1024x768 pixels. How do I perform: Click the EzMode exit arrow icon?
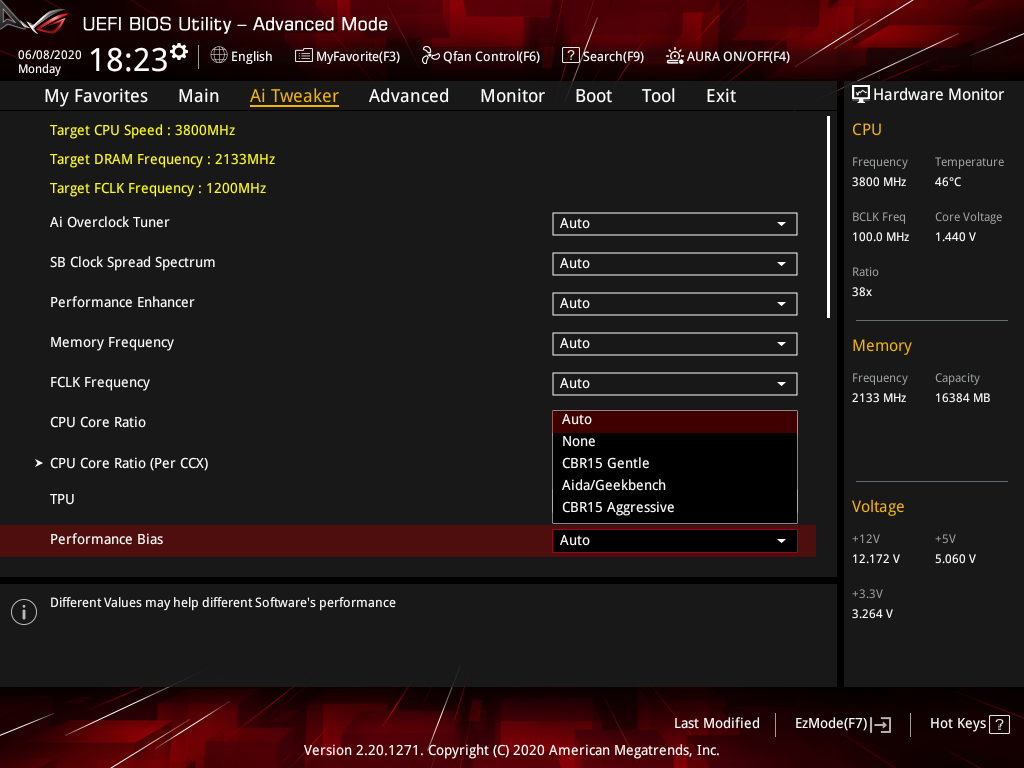tap(881, 724)
